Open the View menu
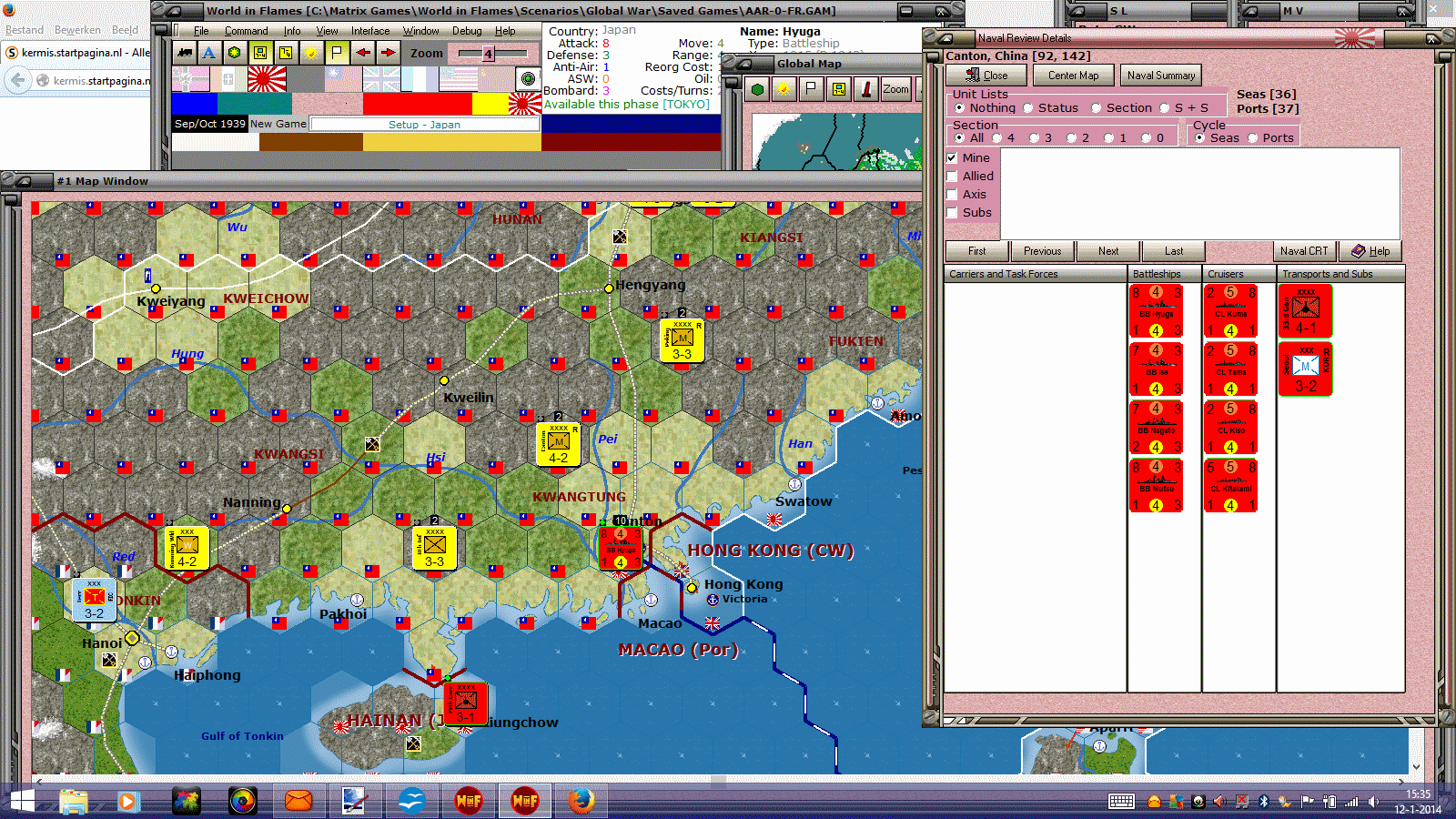 [x=327, y=31]
